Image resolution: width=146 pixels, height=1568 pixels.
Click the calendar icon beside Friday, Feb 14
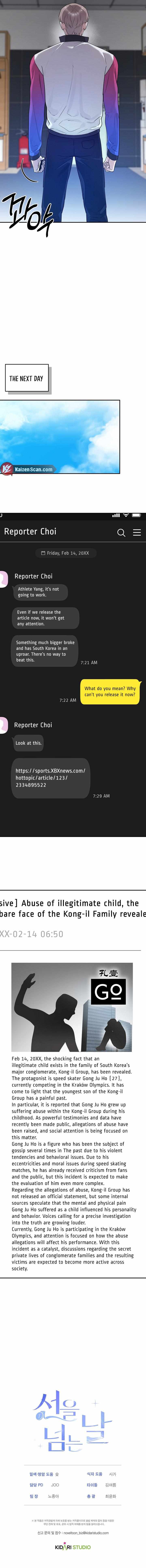click(43, 553)
